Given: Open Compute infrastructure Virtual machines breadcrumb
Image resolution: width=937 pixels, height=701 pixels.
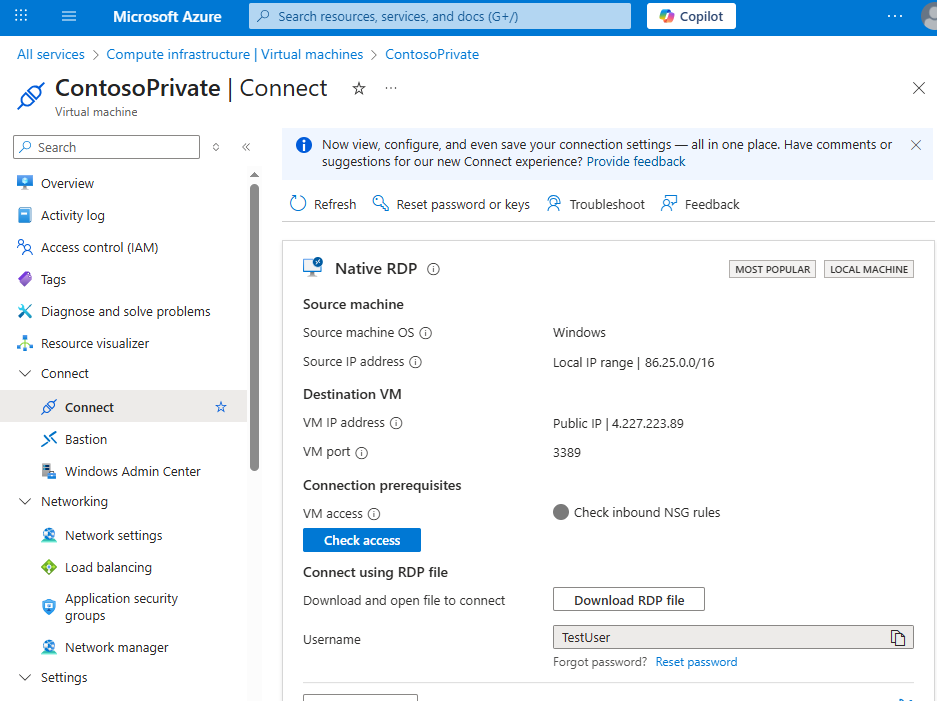Looking at the screenshot, I should 234,54.
